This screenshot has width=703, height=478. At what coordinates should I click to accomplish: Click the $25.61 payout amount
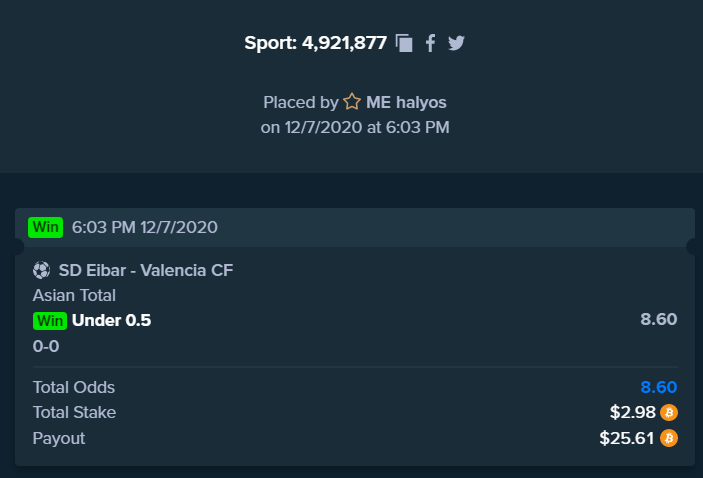627,438
